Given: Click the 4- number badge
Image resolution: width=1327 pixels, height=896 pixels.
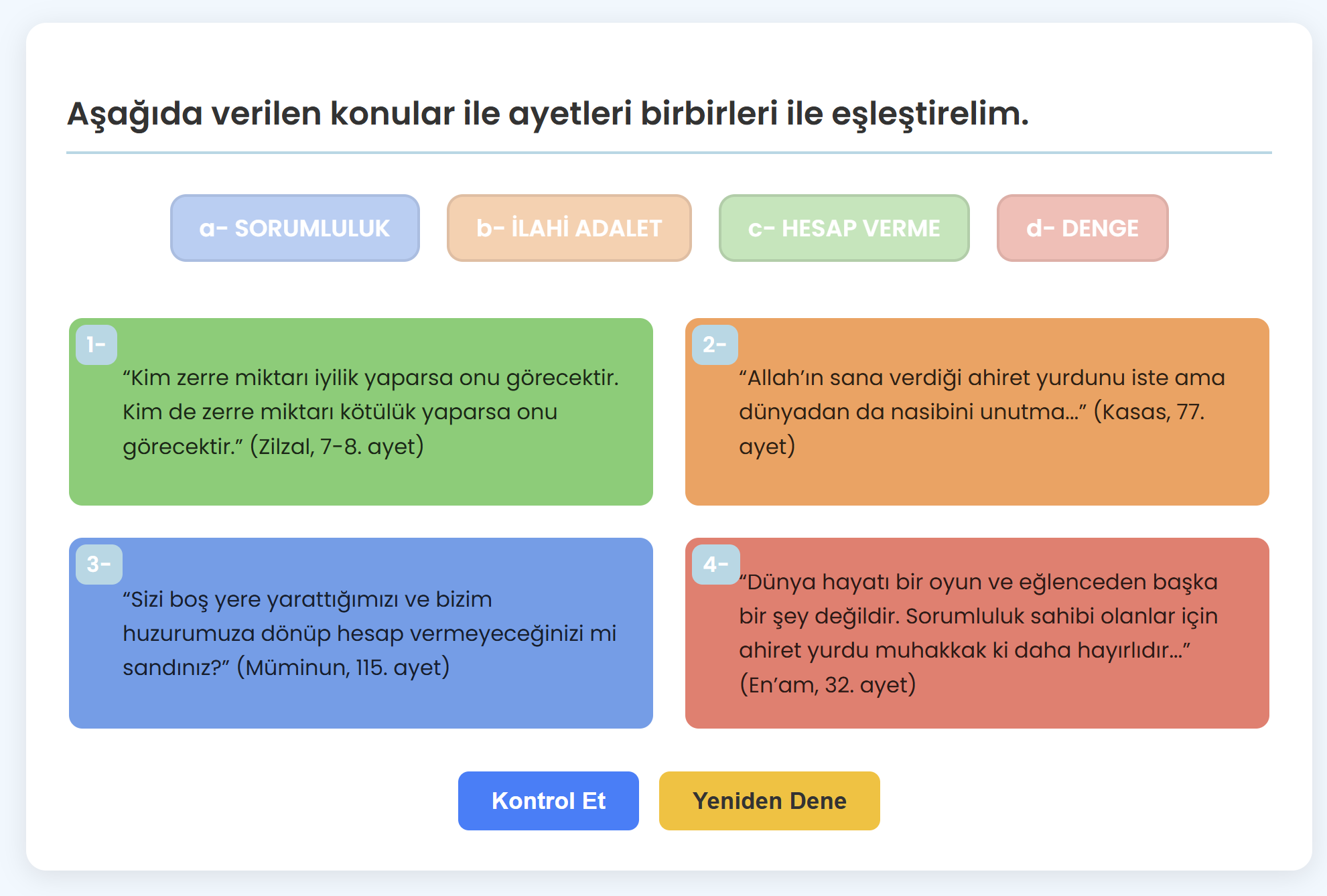Looking at the screenshot, I should click(x=716, y=565).
